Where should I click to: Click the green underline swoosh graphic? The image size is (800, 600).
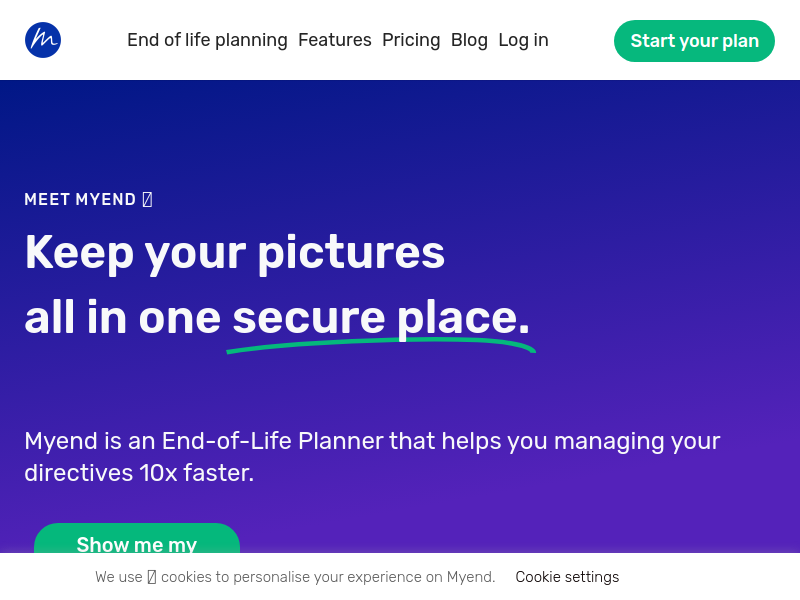[x=381, y=345]
